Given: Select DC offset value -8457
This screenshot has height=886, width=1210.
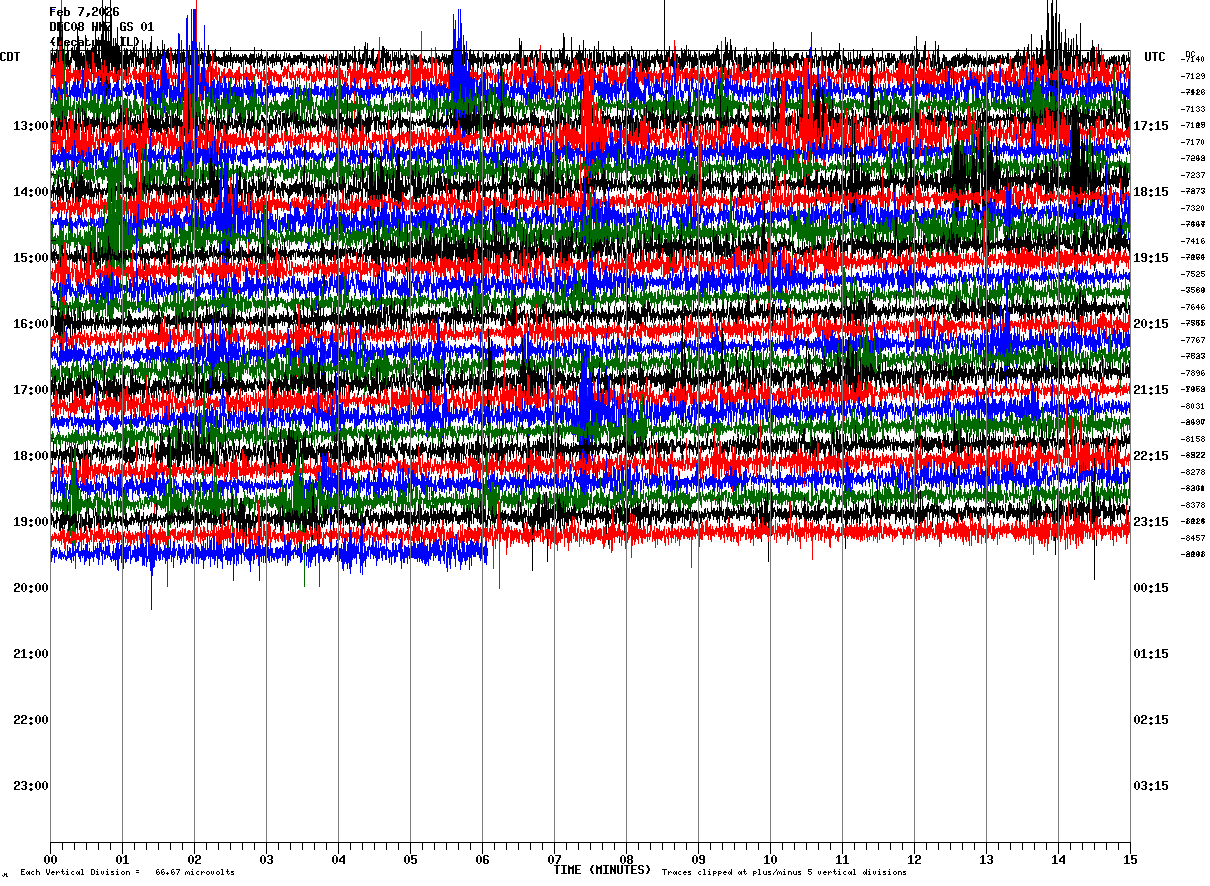Looking at the screenshot, I should [1194, 538].
